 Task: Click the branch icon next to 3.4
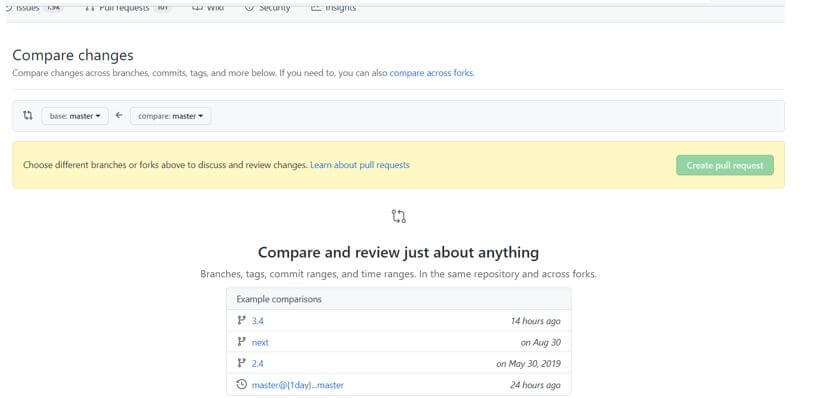pos(241,320)
